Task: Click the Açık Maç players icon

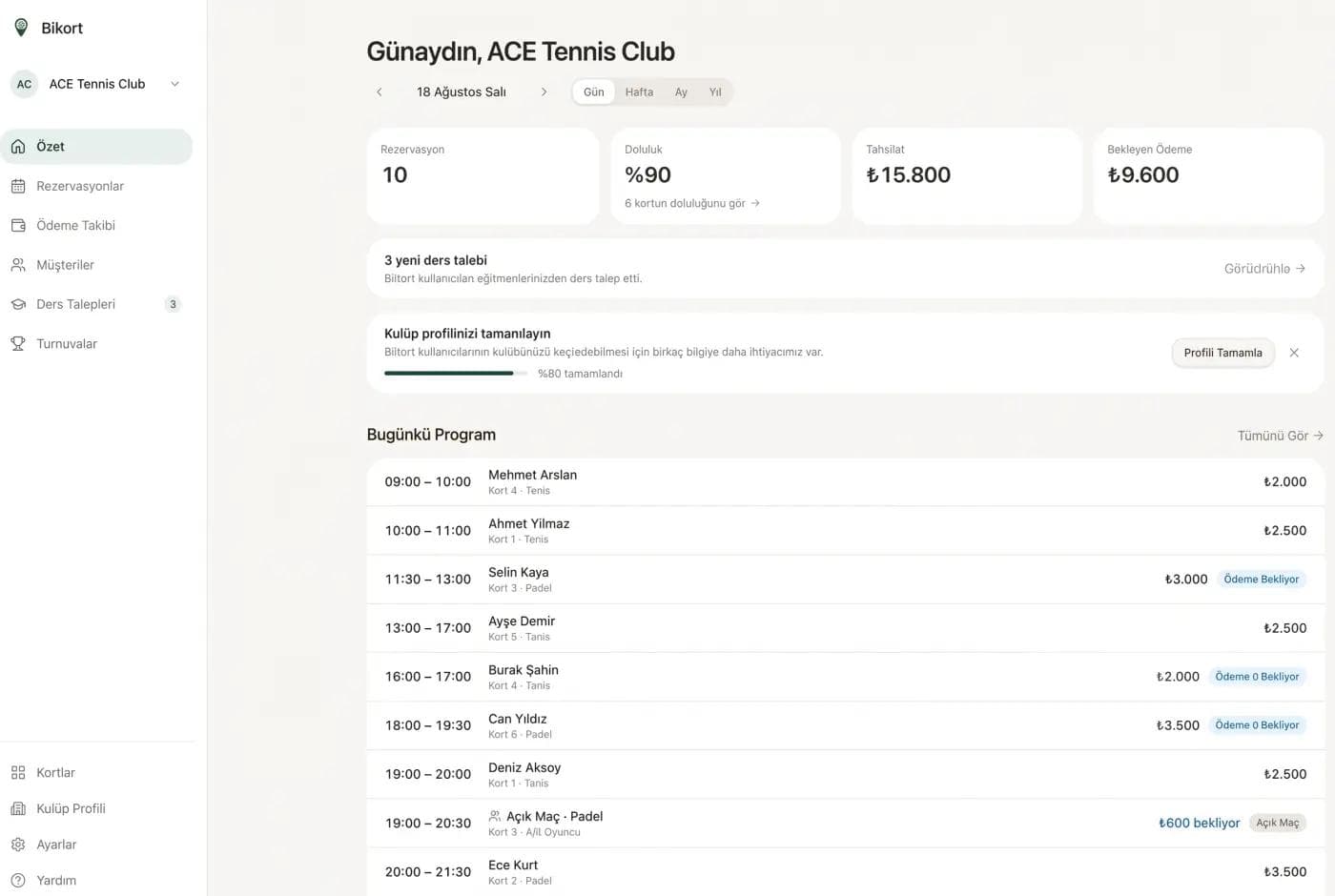Action: [x=495, y=816]
